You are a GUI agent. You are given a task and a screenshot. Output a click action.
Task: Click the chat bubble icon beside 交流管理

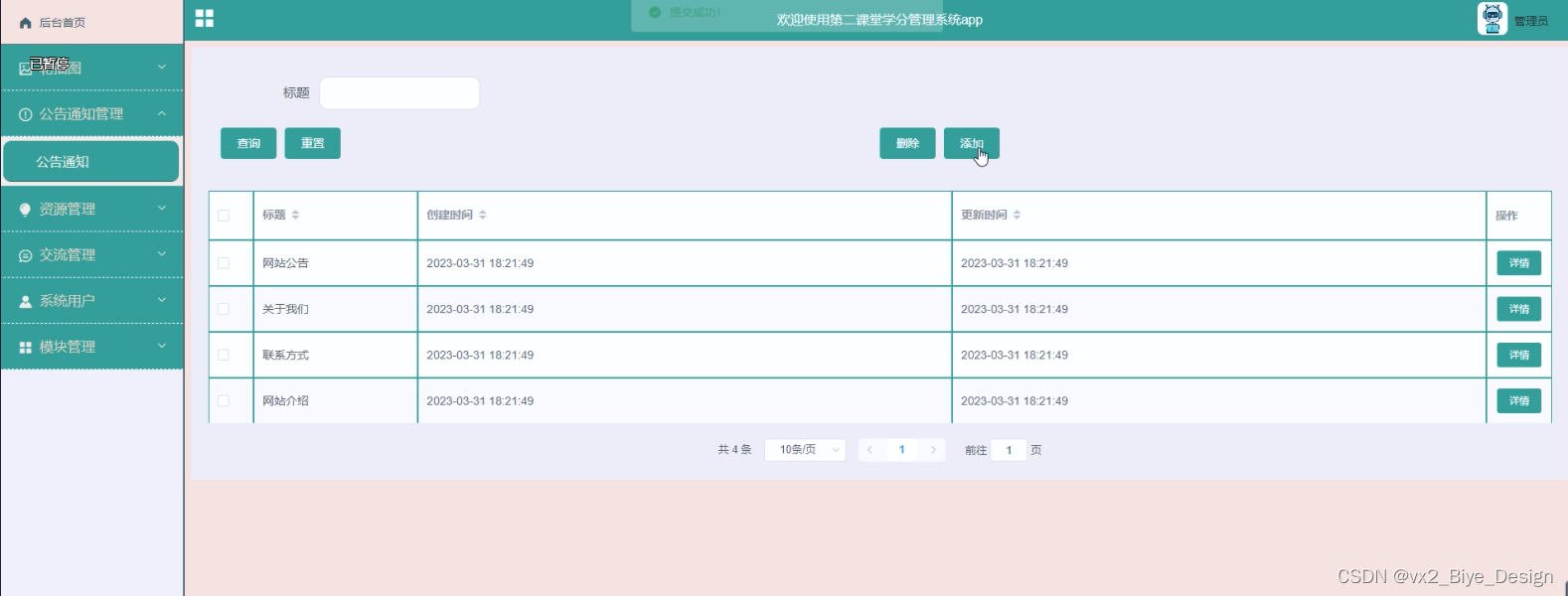(26, 255)
